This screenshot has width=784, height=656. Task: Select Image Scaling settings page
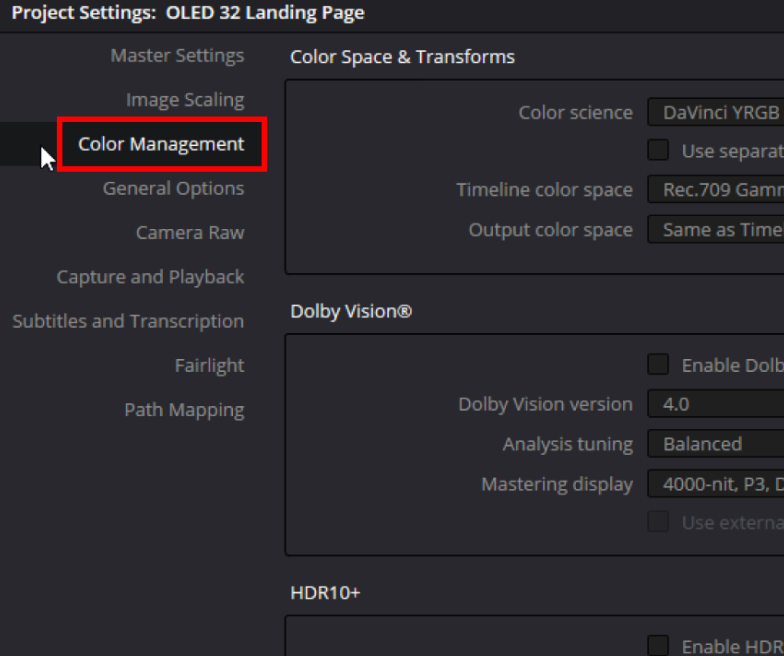185,100
